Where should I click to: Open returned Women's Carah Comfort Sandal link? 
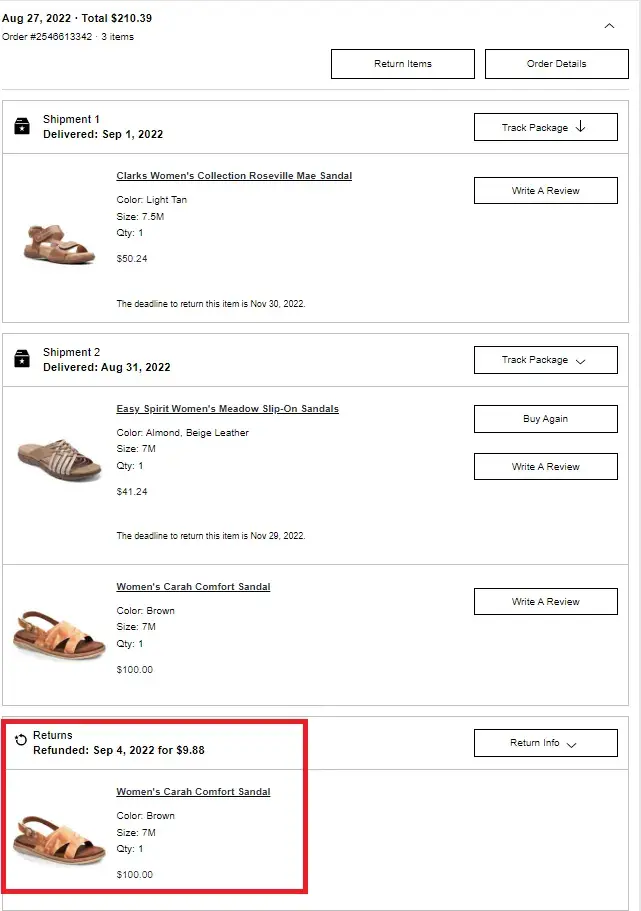tap(193, 792)
